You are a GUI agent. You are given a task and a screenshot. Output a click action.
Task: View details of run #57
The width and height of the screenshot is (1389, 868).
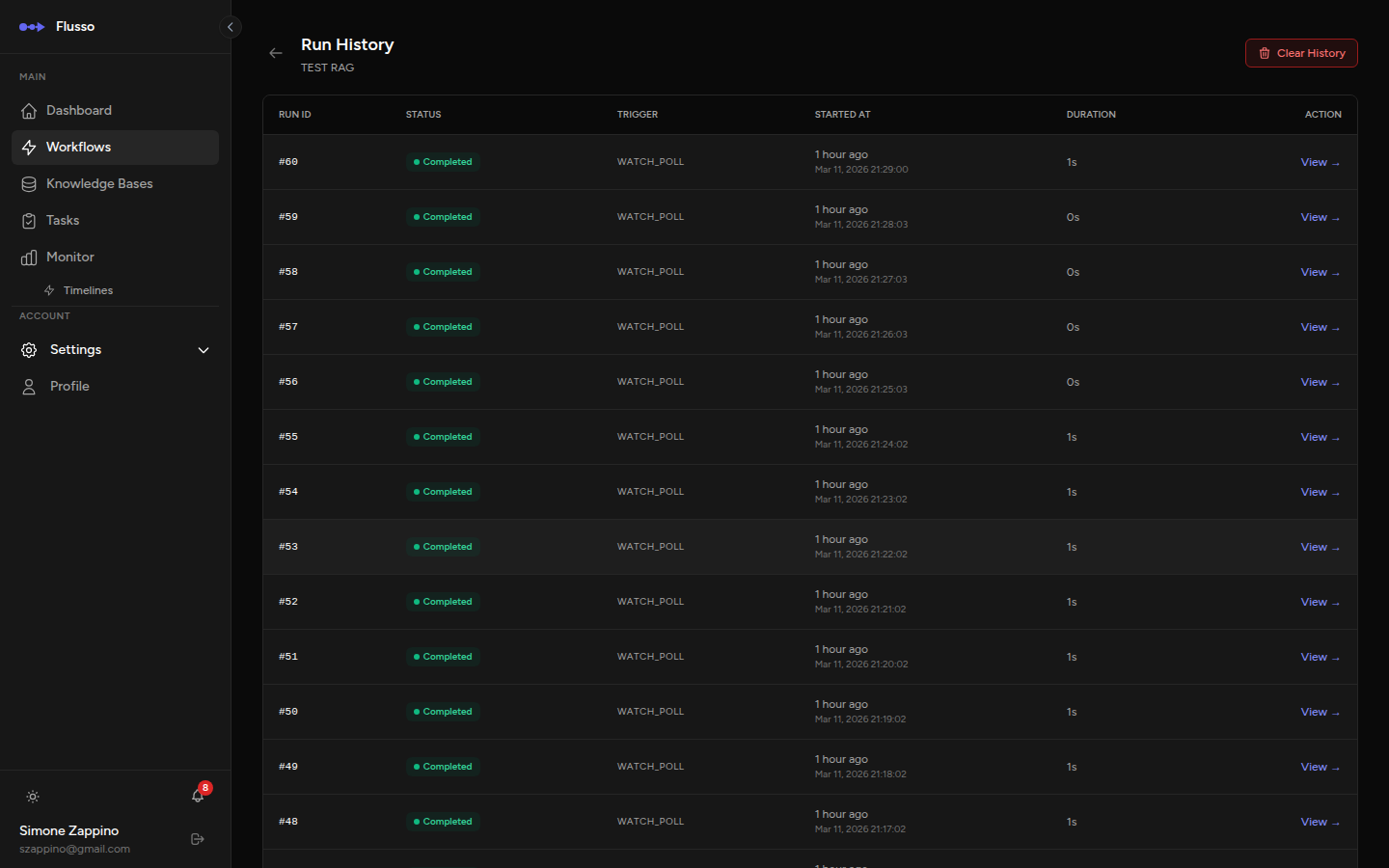click(x=1320, y=327)
